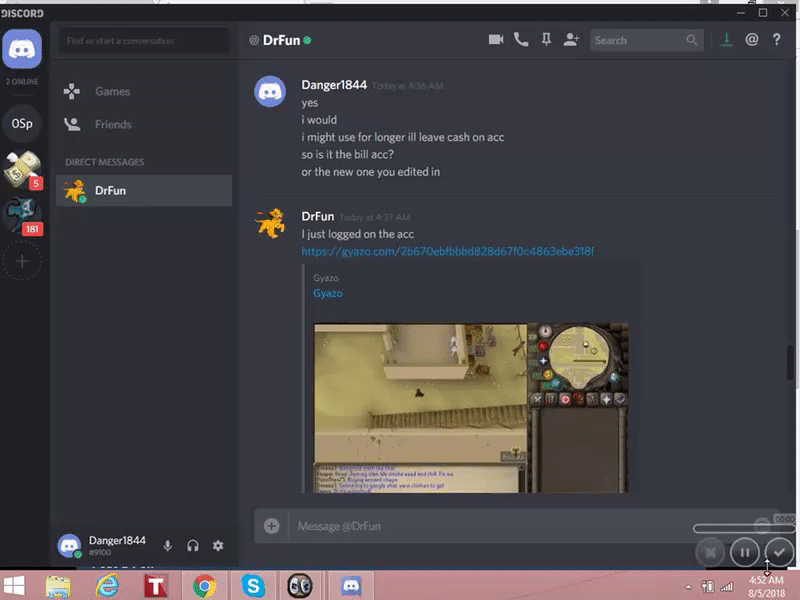
Task: Add a new server
Action: 22,261
